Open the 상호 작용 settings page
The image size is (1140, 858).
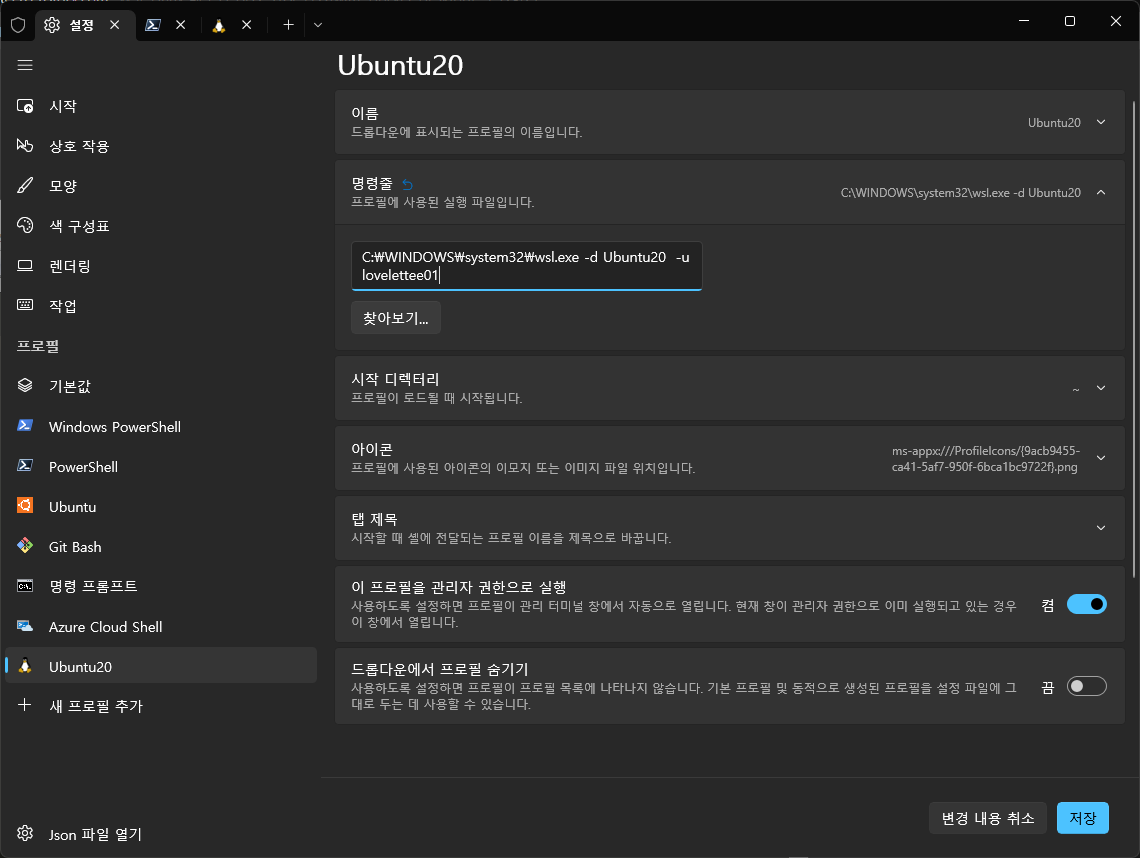click(x=160, y=146)
